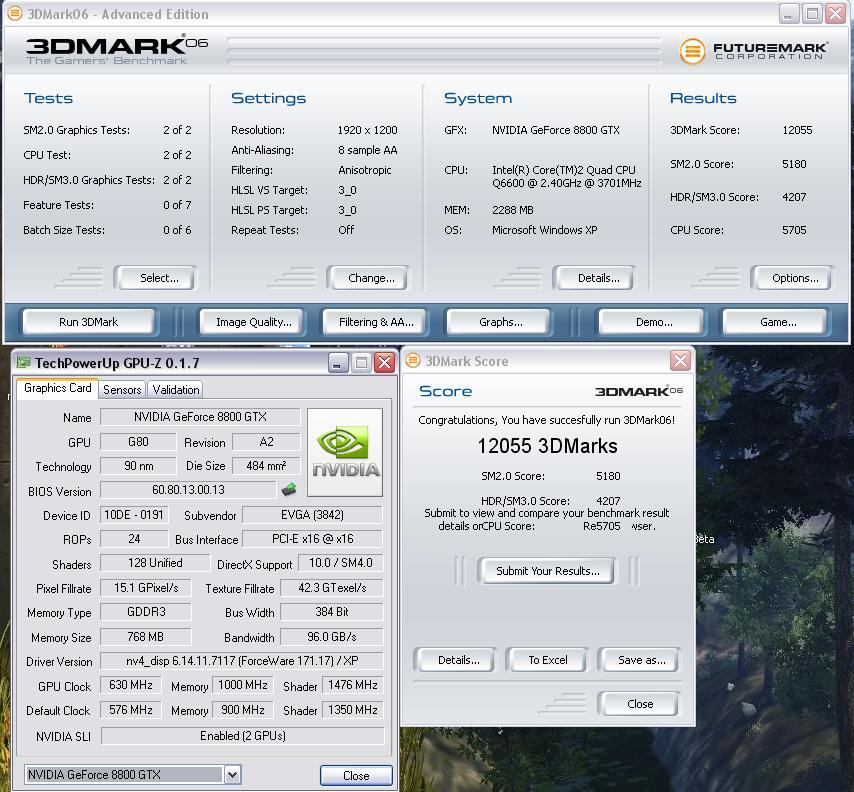Click the HDR/SM3.0 Score value 4207 in Results
This screenshot has height=792, width=854.
pos(794,197)
